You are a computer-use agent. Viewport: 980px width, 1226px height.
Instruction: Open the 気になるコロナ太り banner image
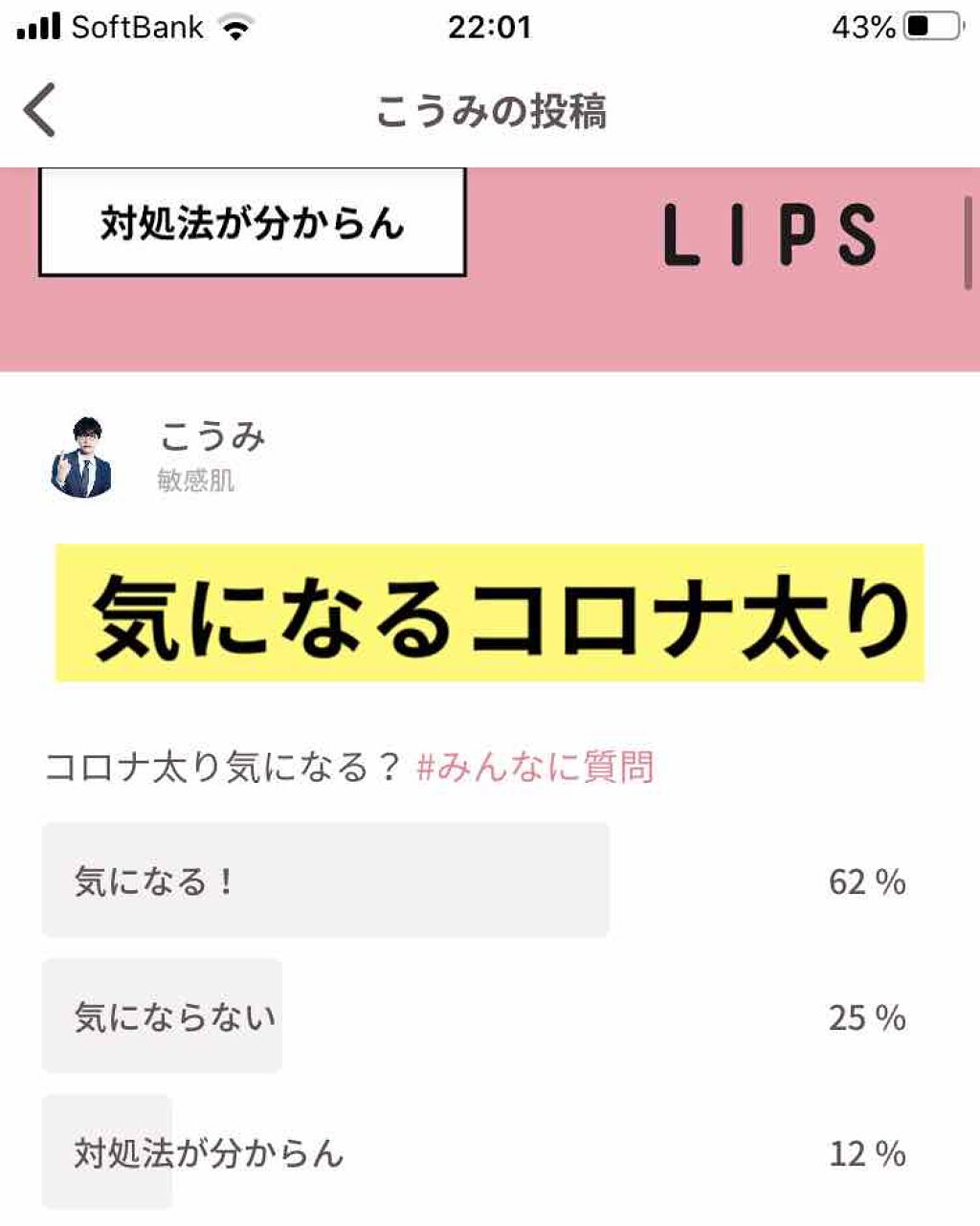point(490,617)
